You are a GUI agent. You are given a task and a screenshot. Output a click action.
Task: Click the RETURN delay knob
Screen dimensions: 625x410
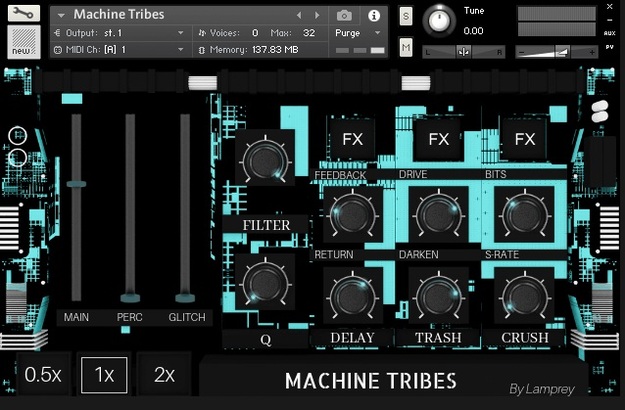point(352,297)
